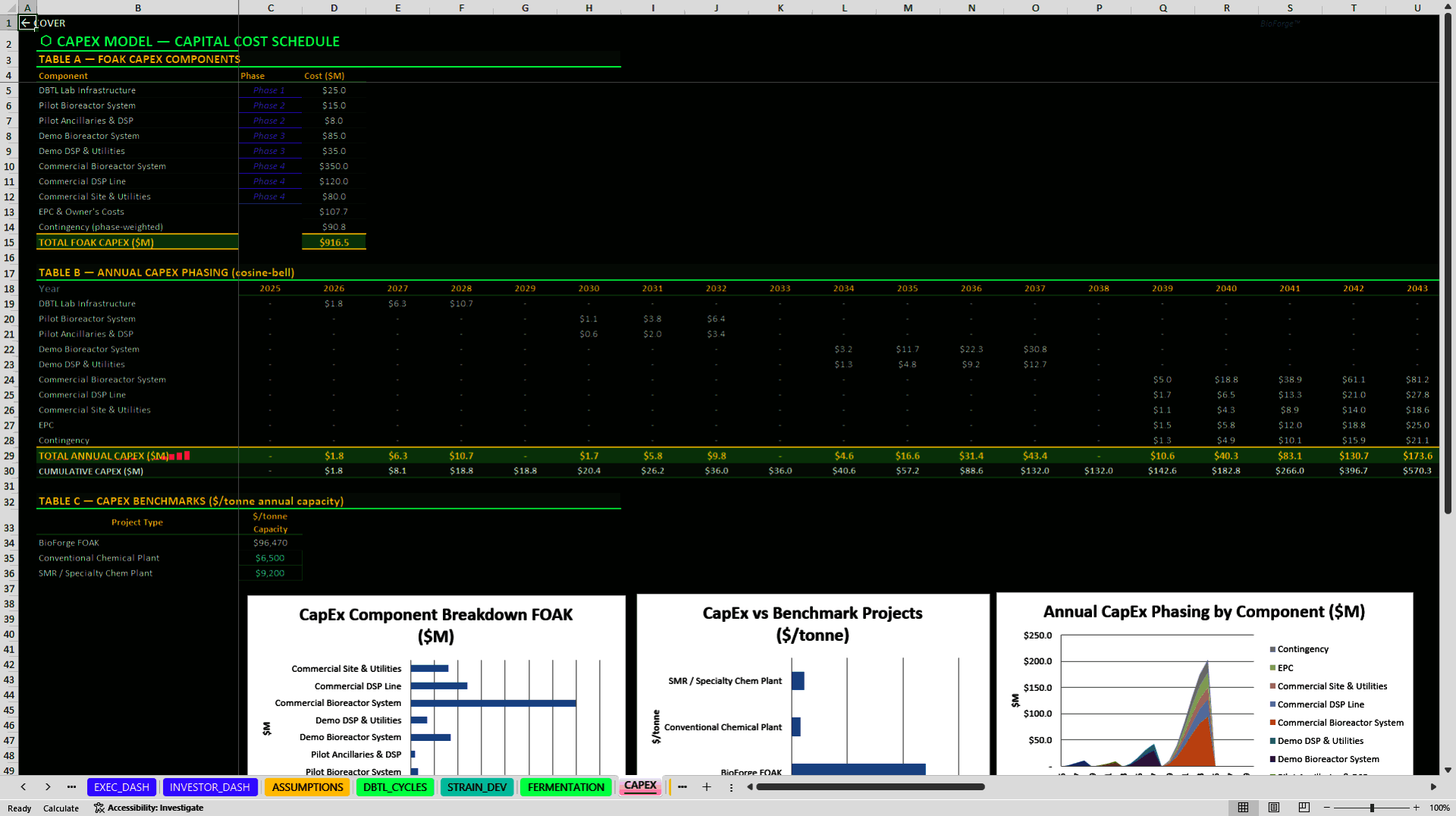Screen dimensions: 1456x816
Task: Click next sheet navigation arrow
Action: click(48, 787)
